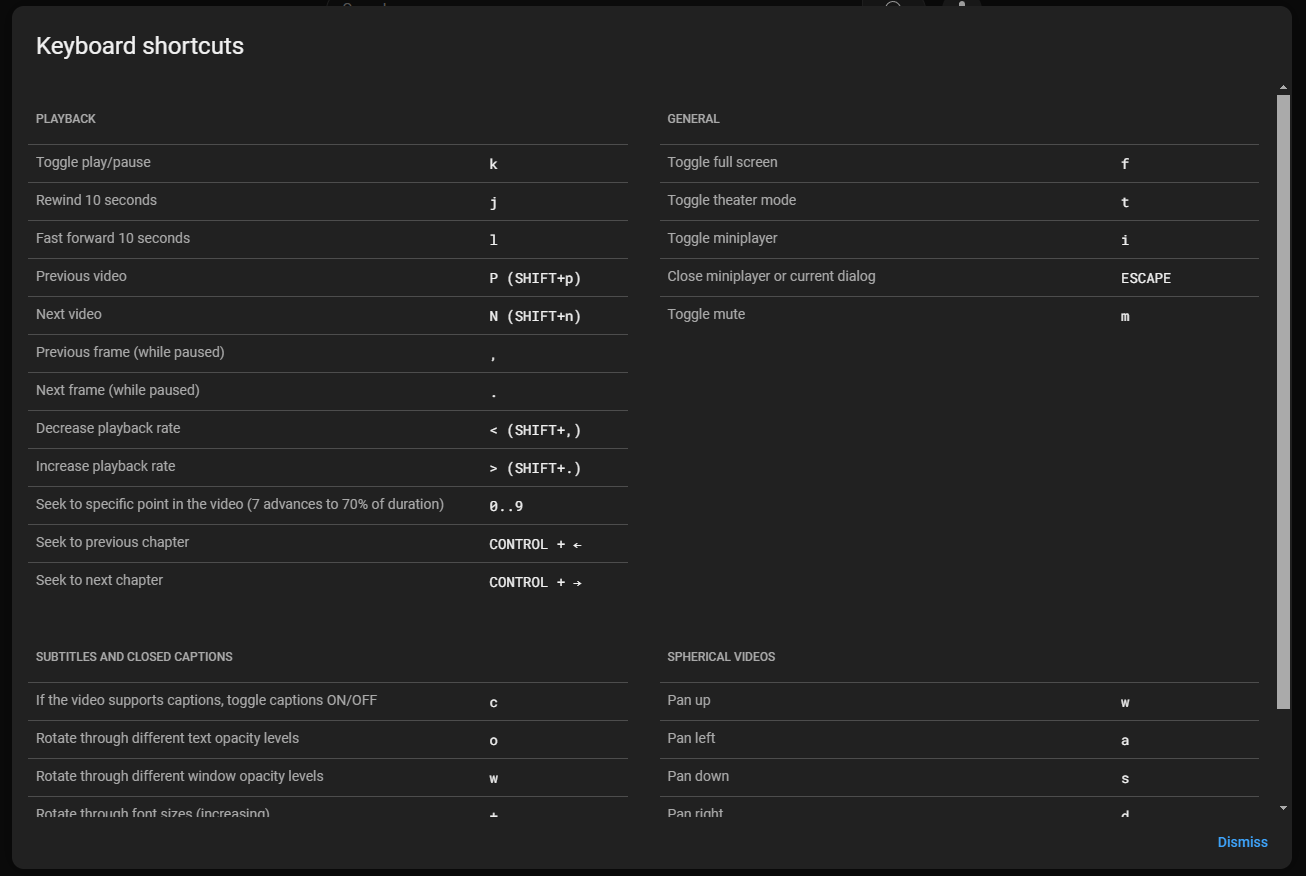Screen dimensions: 1306x876
Task: Click 'Next frame (while paused)' text
Action: 118,390
